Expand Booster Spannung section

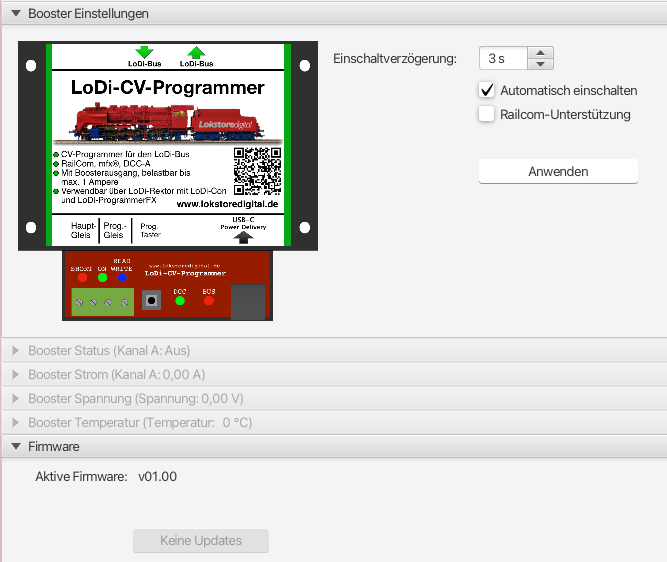pos(16,399)
